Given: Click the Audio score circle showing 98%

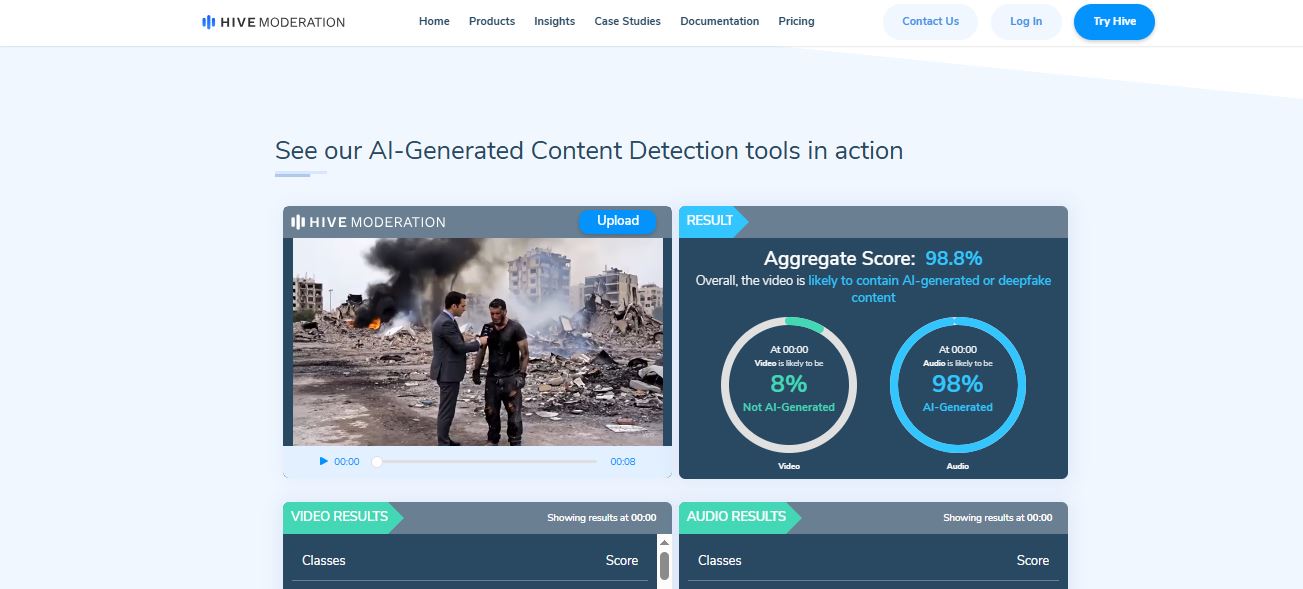Looking at the screenshot, I should click(x=957, y=384).
